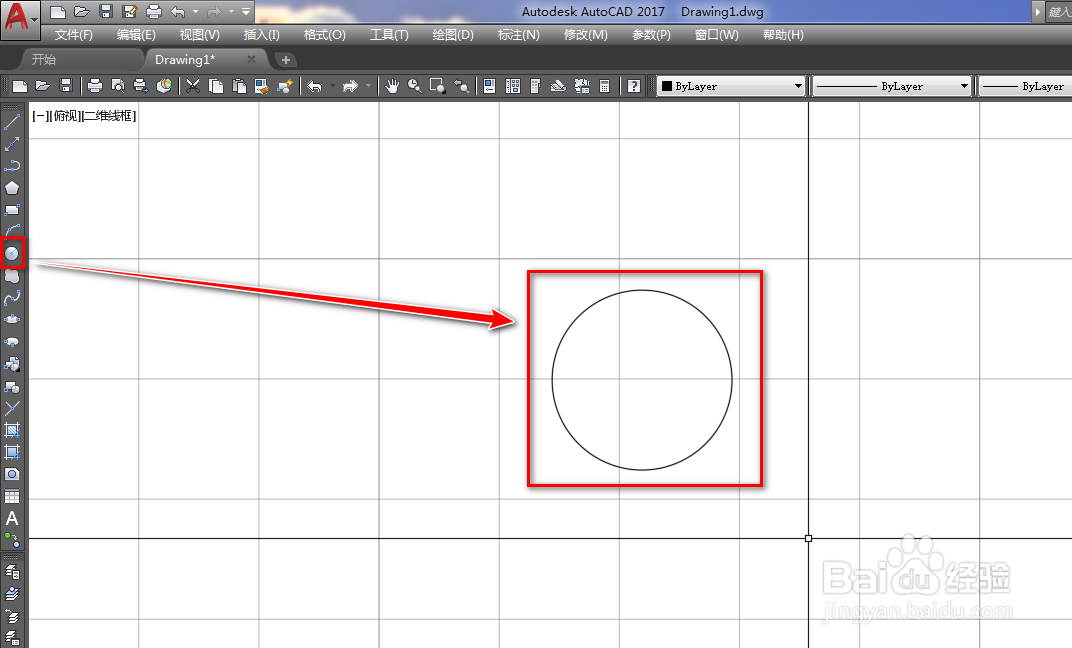Screen dimensions: 1072x648
Task: Select the Ellipse Arc tool
Action: [12, 342]
